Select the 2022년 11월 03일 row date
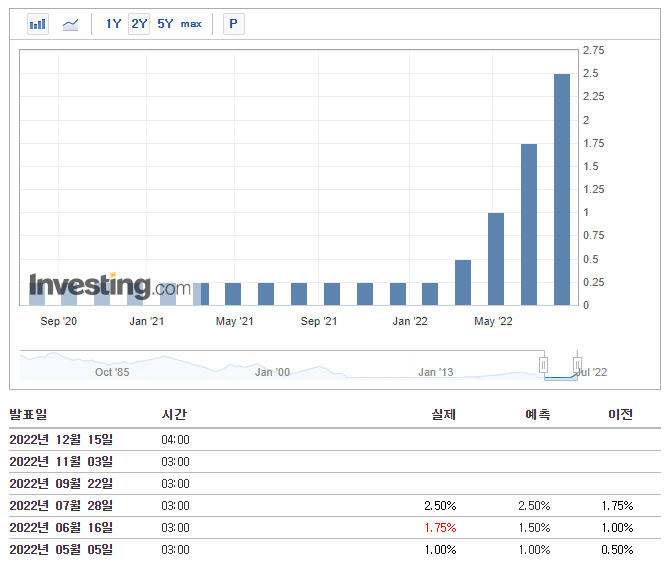The image size is (668, 568). pos(61,461)
